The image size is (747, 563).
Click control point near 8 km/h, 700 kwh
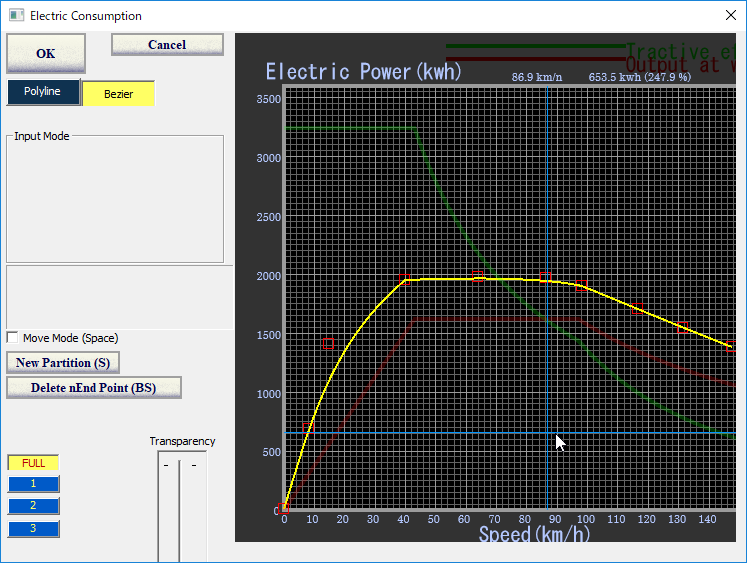click(308, 427)
